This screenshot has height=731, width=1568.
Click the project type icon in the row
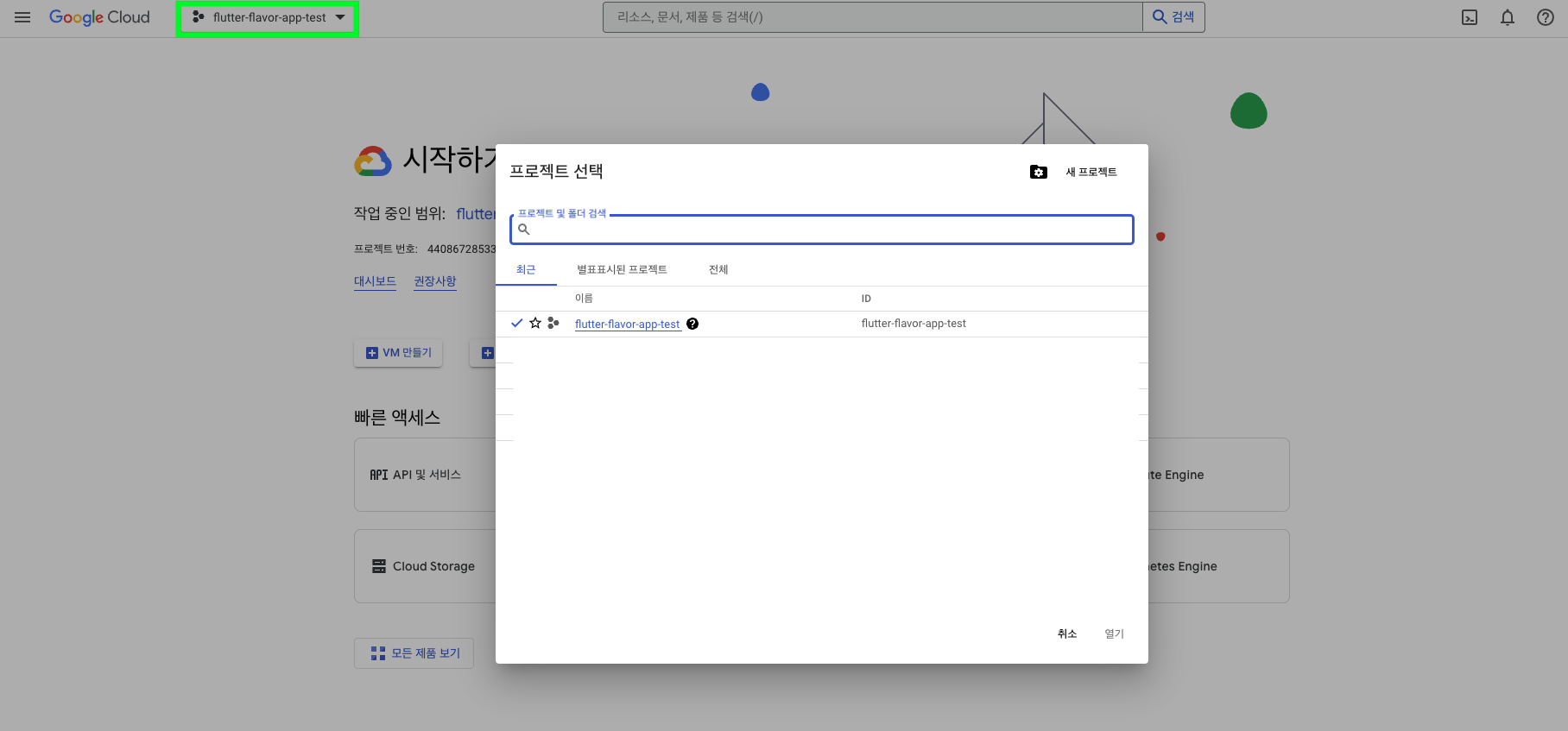point(553,323)
